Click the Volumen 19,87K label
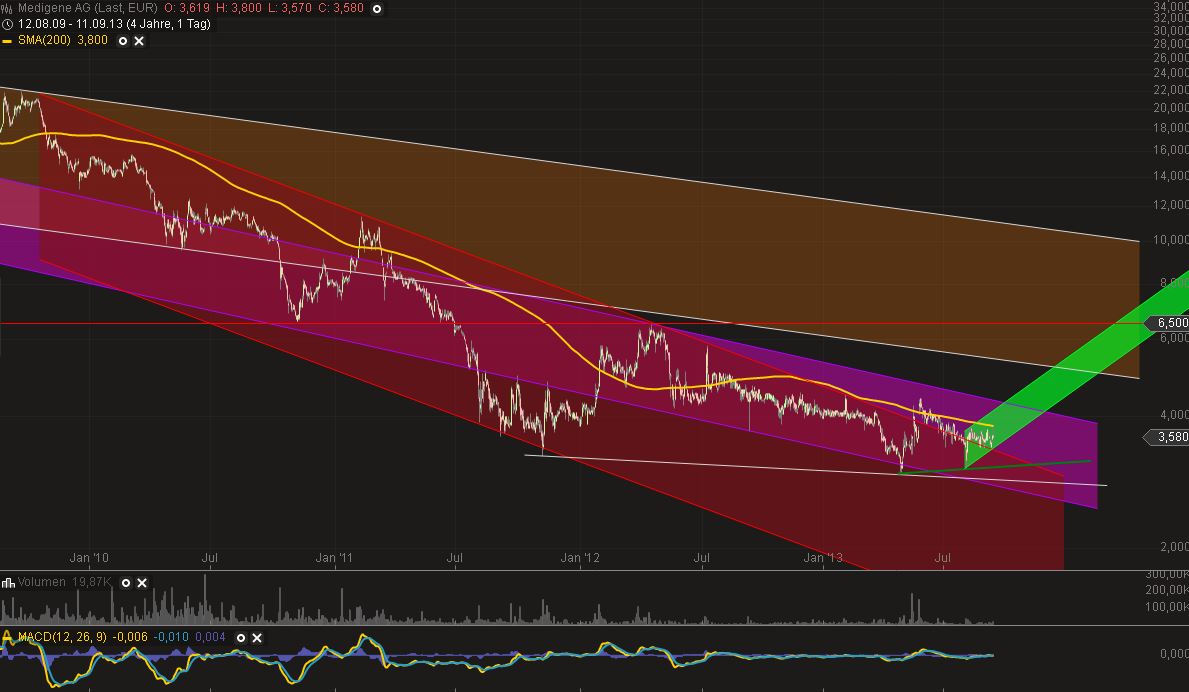The image size is (1189, 692). 64,582
